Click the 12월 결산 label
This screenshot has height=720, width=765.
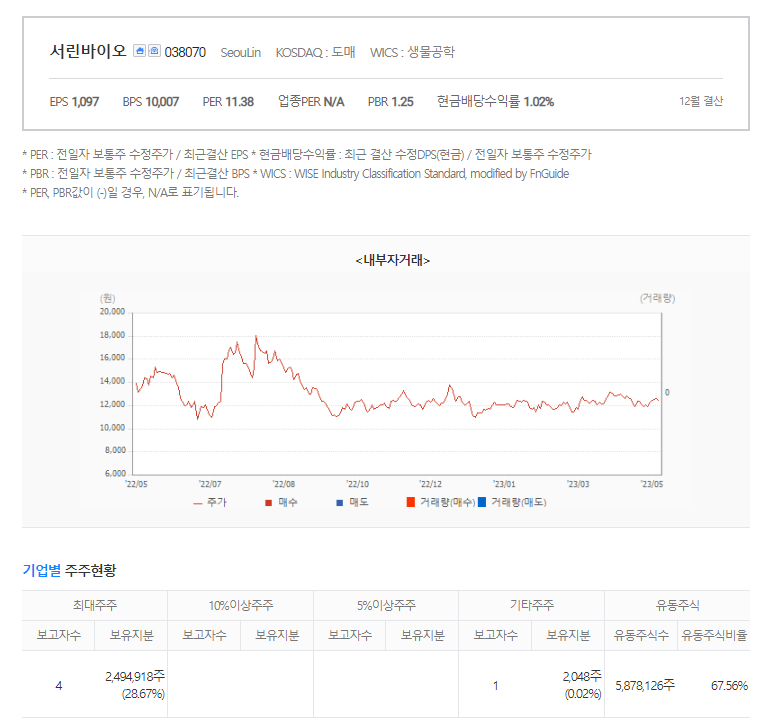(701, 101)
